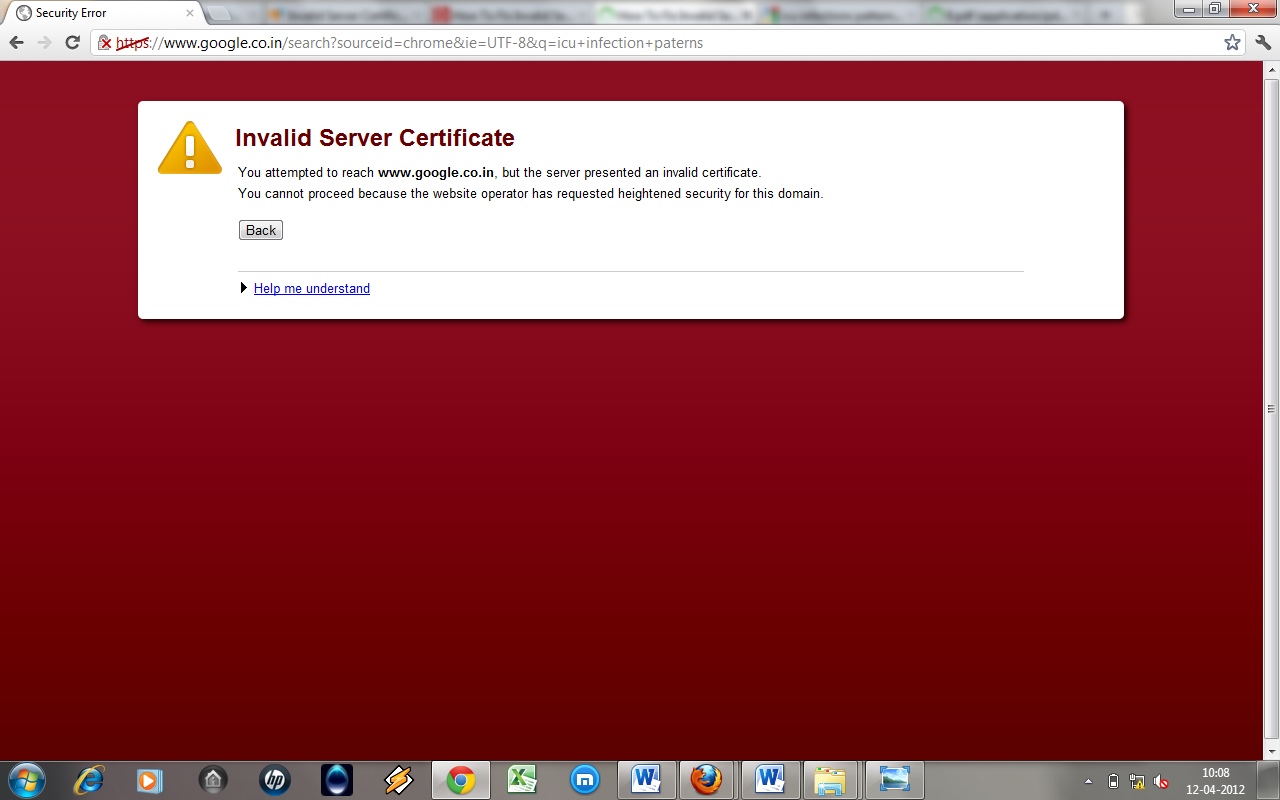
Task: Switch to Chrome on the taskbar
Action: (461, 779)
